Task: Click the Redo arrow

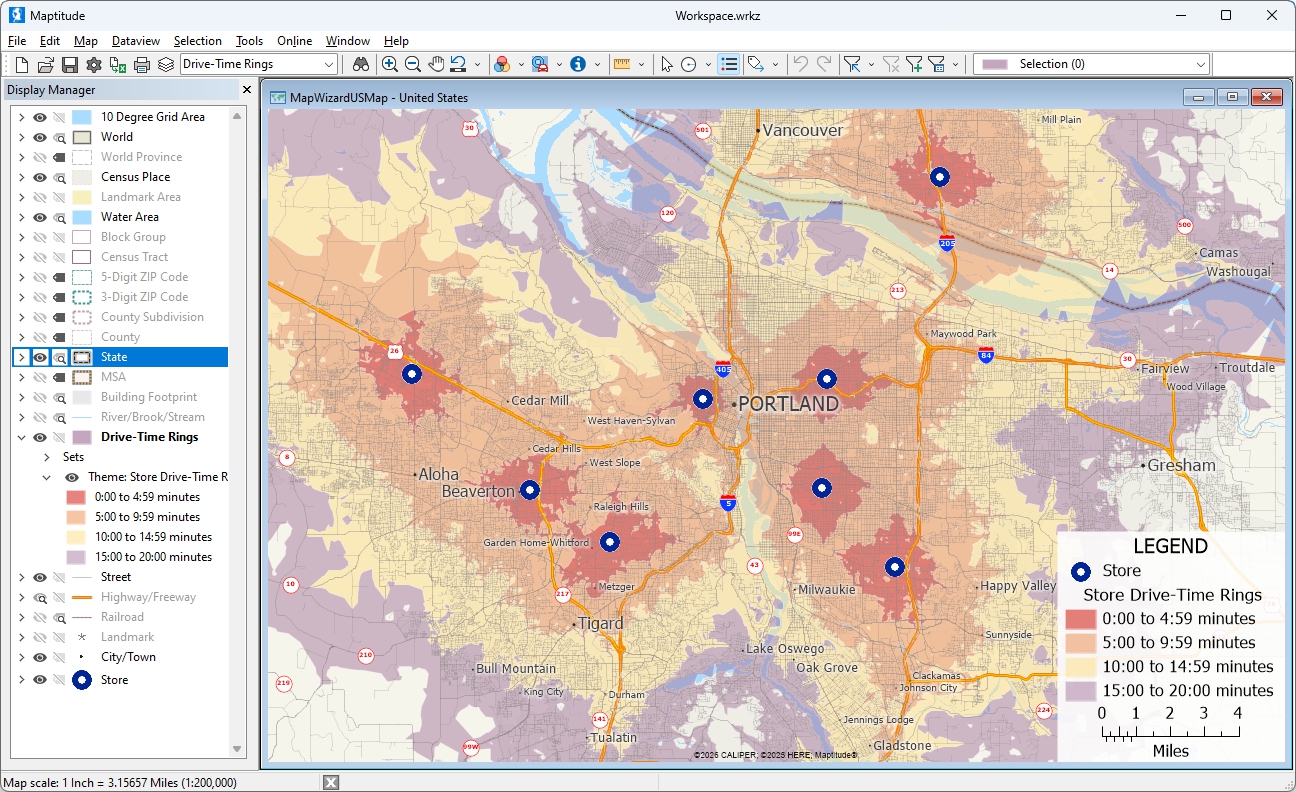Action: 824,64
